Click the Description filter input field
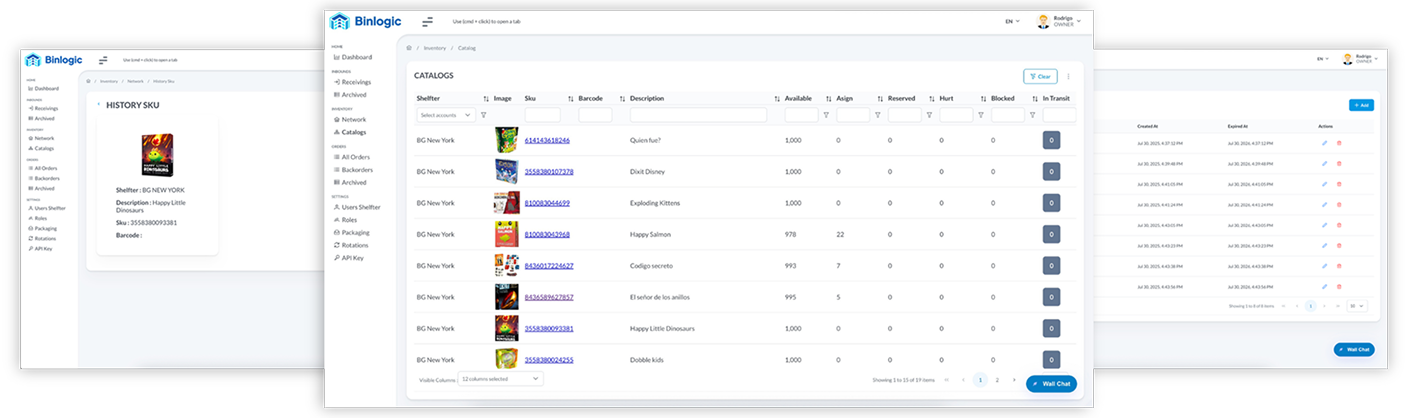 point(697,115)
